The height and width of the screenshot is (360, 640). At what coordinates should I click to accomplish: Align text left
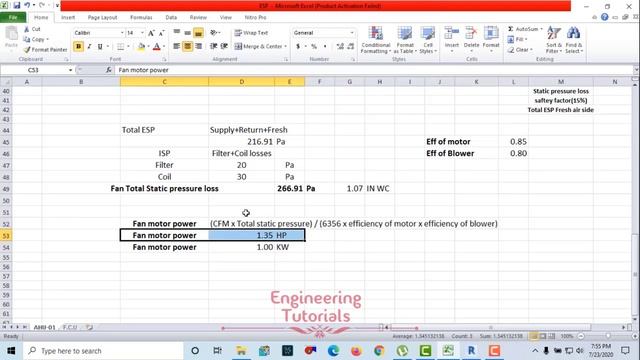point(176,47)
